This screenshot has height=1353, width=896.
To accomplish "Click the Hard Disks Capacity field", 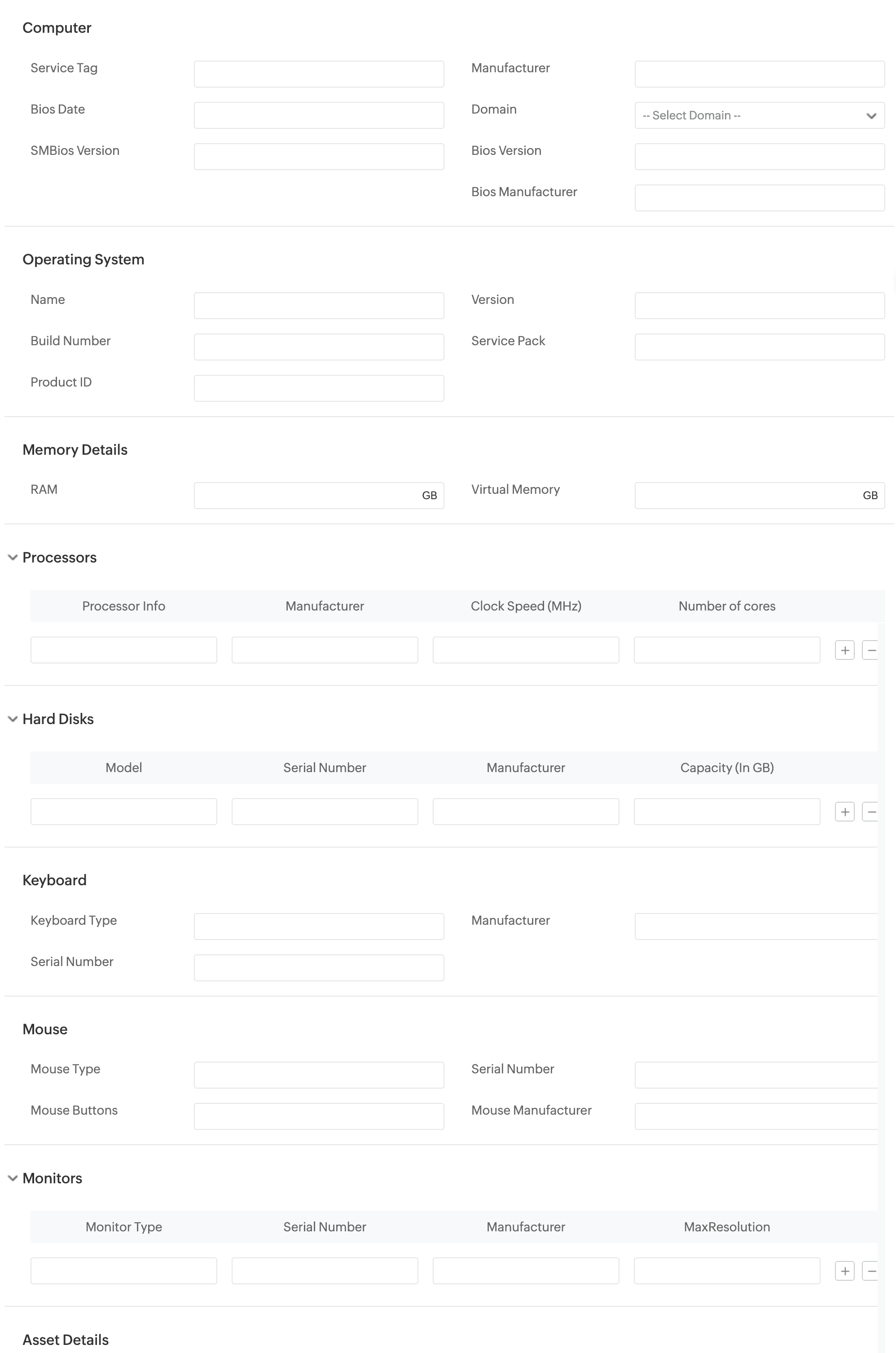I will [x=727, y=812].
